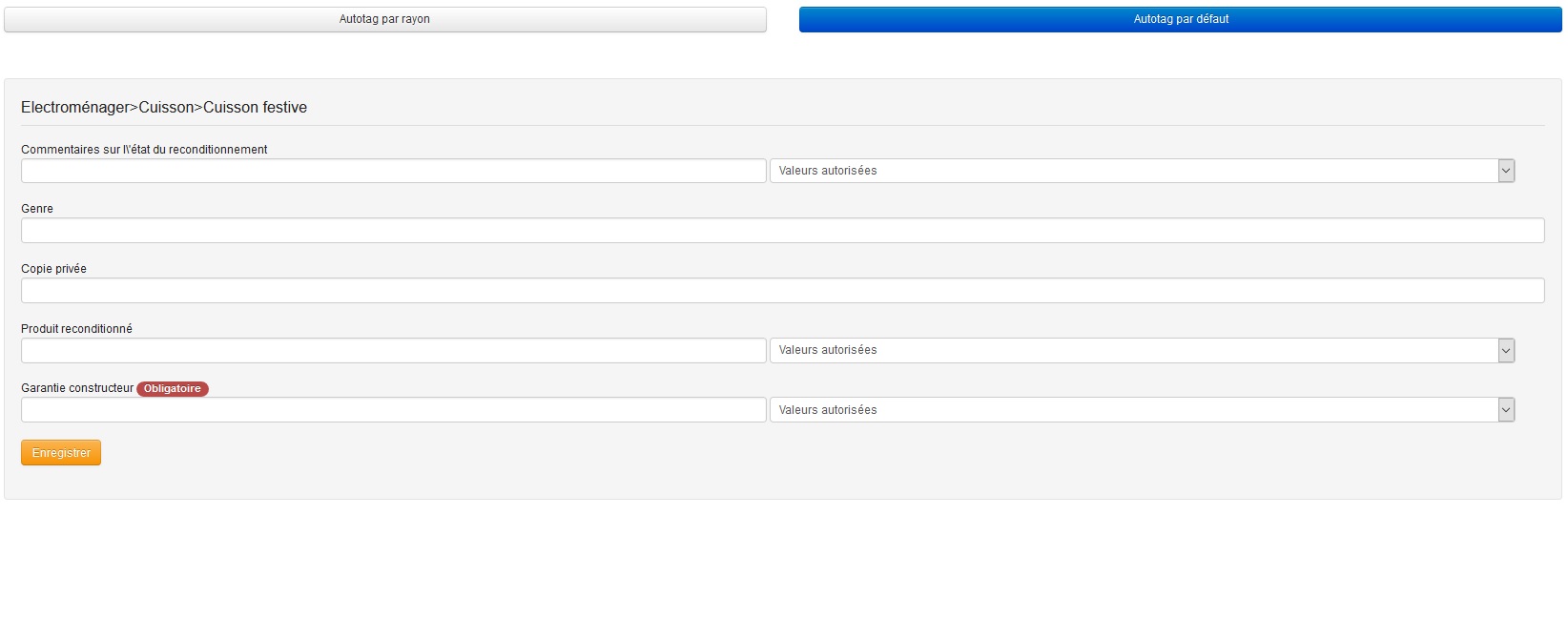The width and height of the screenshot is (1568, 618).
Task: Switch to Autotag par rayon tab
Action: [x=385, y=19]
